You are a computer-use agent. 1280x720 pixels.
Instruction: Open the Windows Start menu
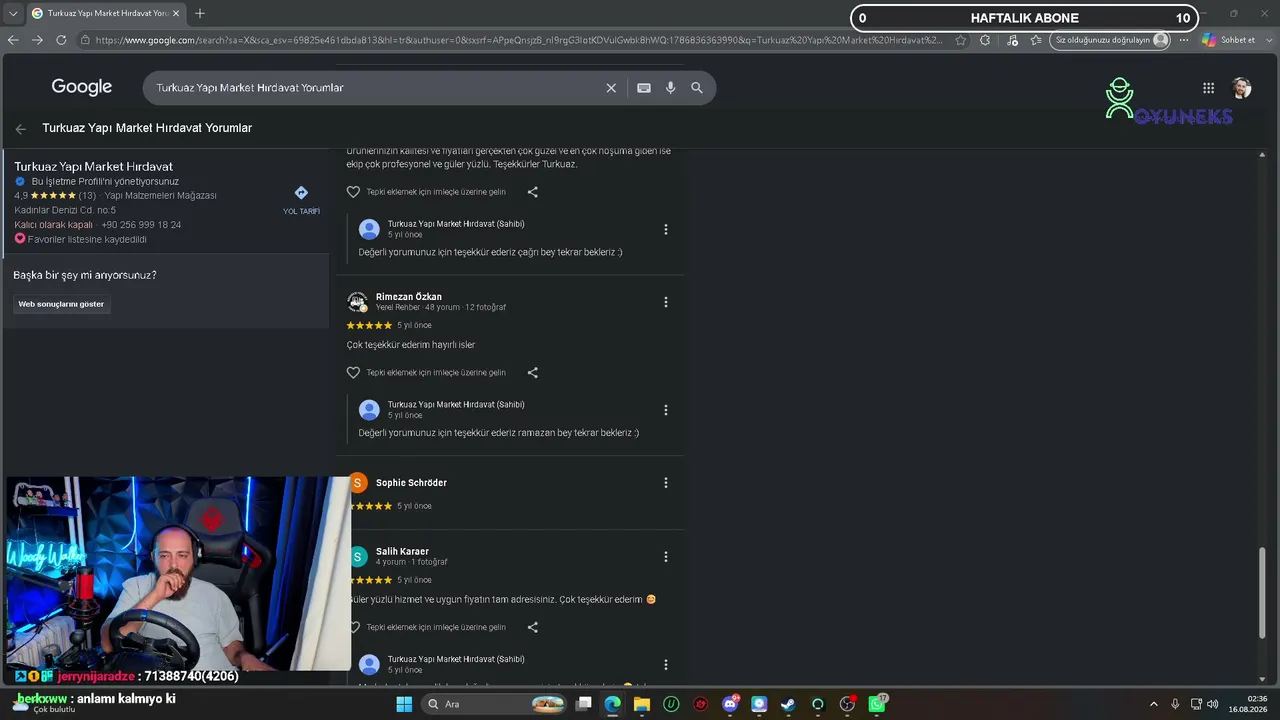coord(404,704)
